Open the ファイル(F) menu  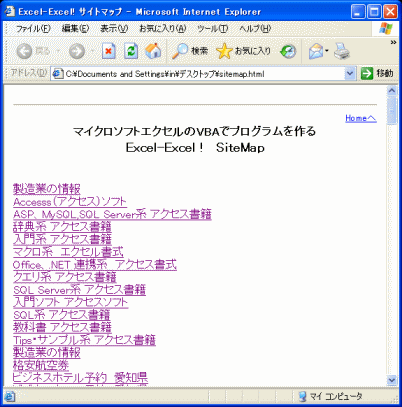pos(33,29)
